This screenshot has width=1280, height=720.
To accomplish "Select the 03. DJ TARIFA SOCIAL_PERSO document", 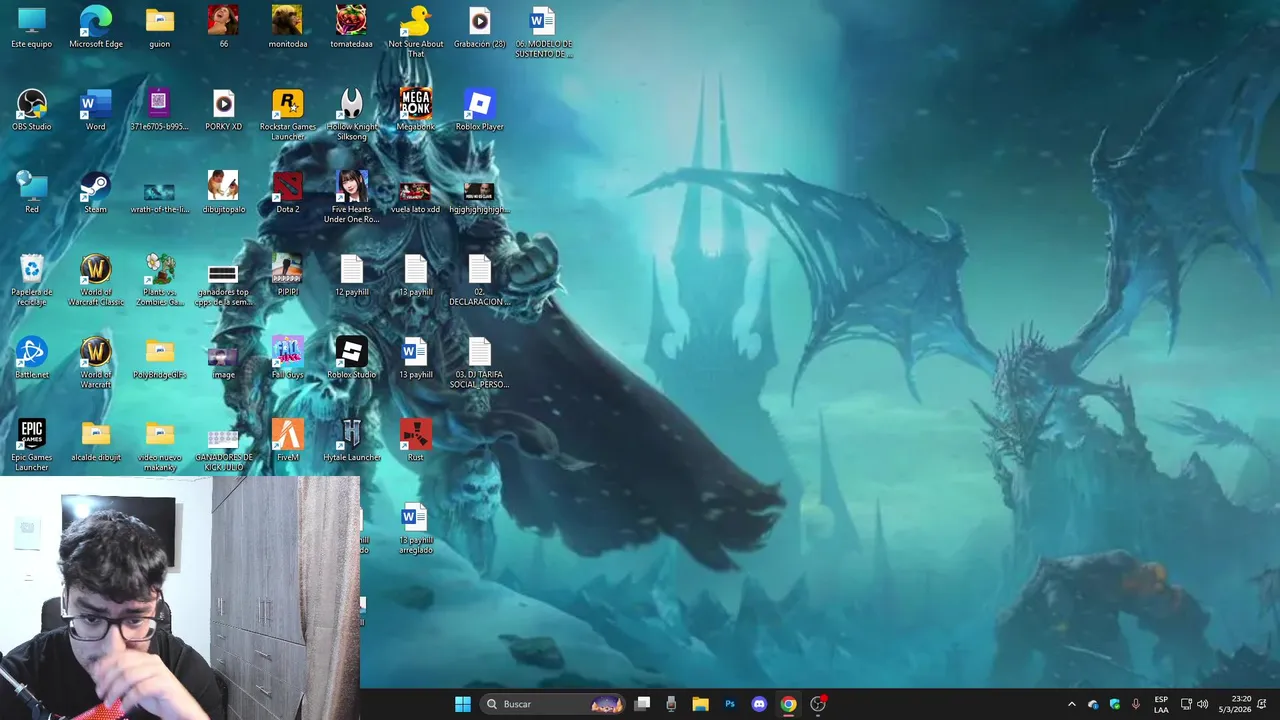I will coord(479,363).
